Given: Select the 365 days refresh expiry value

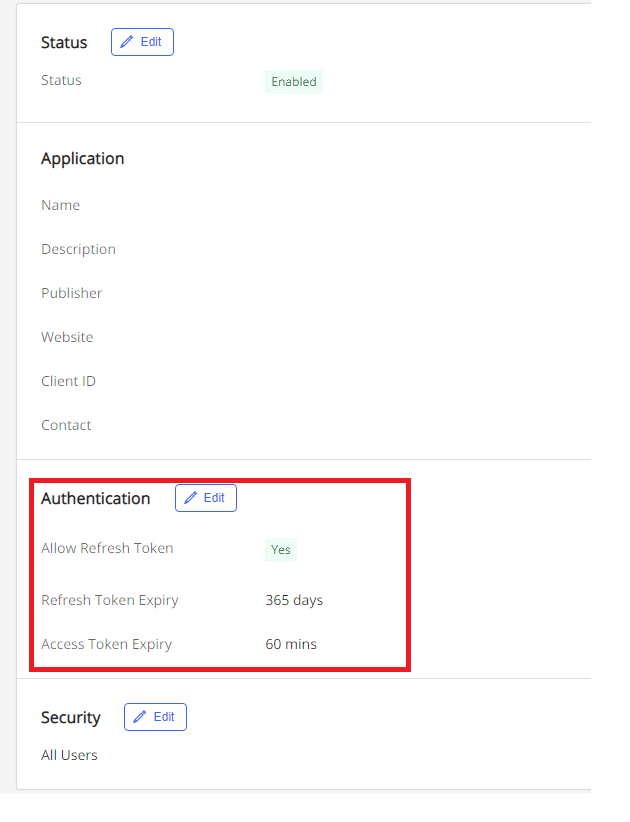Looking at the screenshot, I should (294, 600).
